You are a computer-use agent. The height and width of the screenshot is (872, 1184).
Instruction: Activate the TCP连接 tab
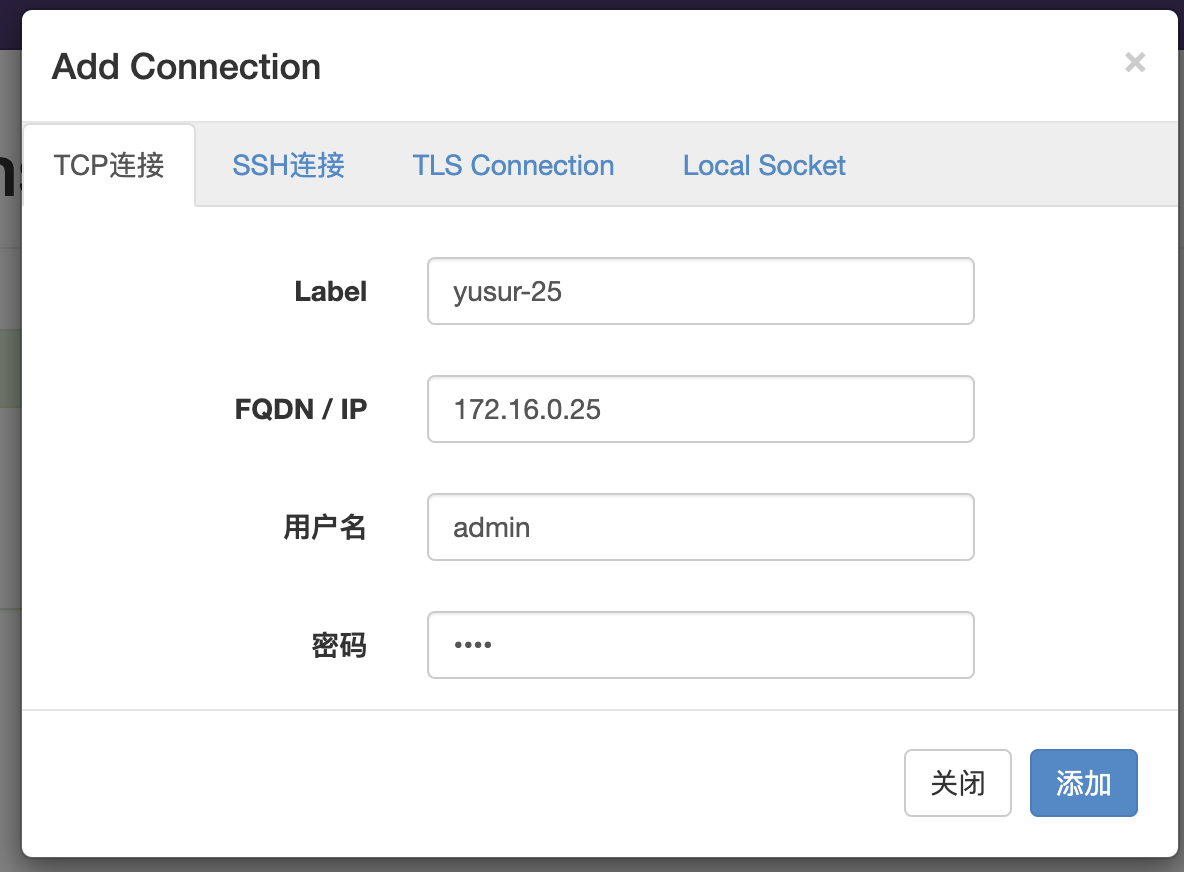click(109, 165)
